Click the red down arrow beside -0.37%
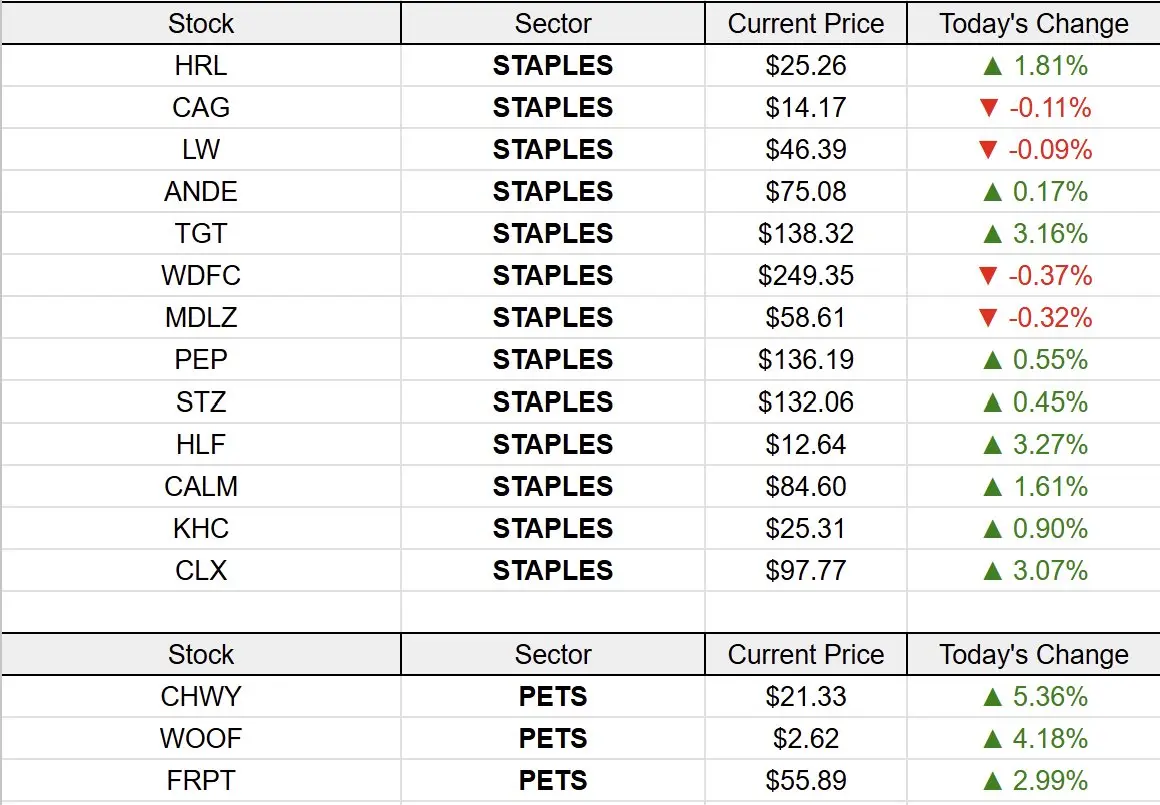This screenshot has width=1160, height=805. 988,276
